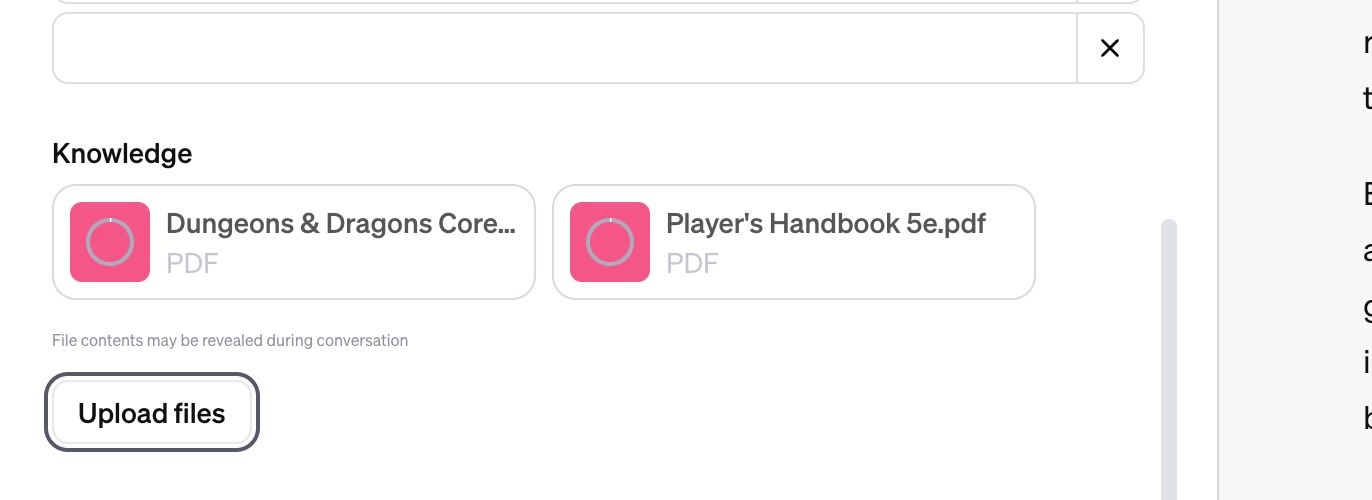Screen dimensions: 1372x500
Task: Click the Dungeons & Dragons Core pink PDF icon
Action: click(x=110, y=242)
